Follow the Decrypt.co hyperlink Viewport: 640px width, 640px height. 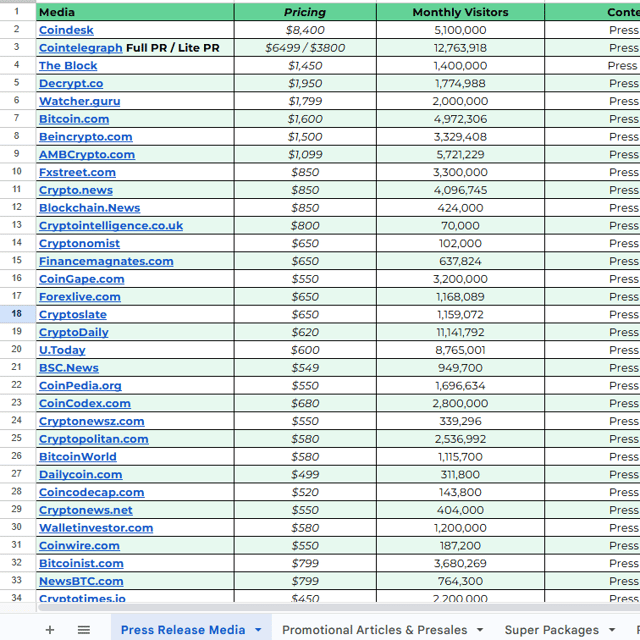point(70,84)
